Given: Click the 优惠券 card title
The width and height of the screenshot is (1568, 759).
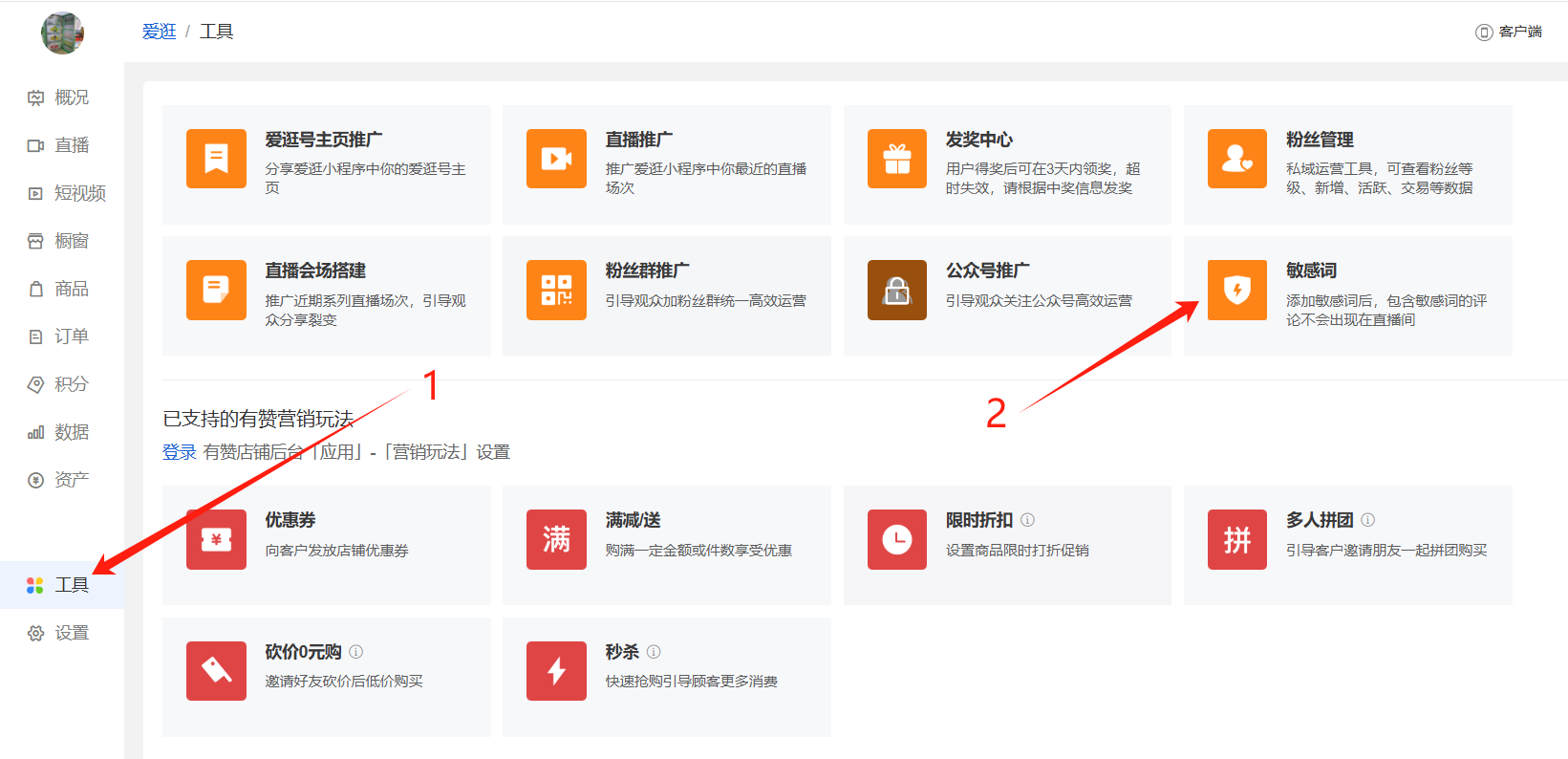Looking at the screenshot, I should (290, 520).
